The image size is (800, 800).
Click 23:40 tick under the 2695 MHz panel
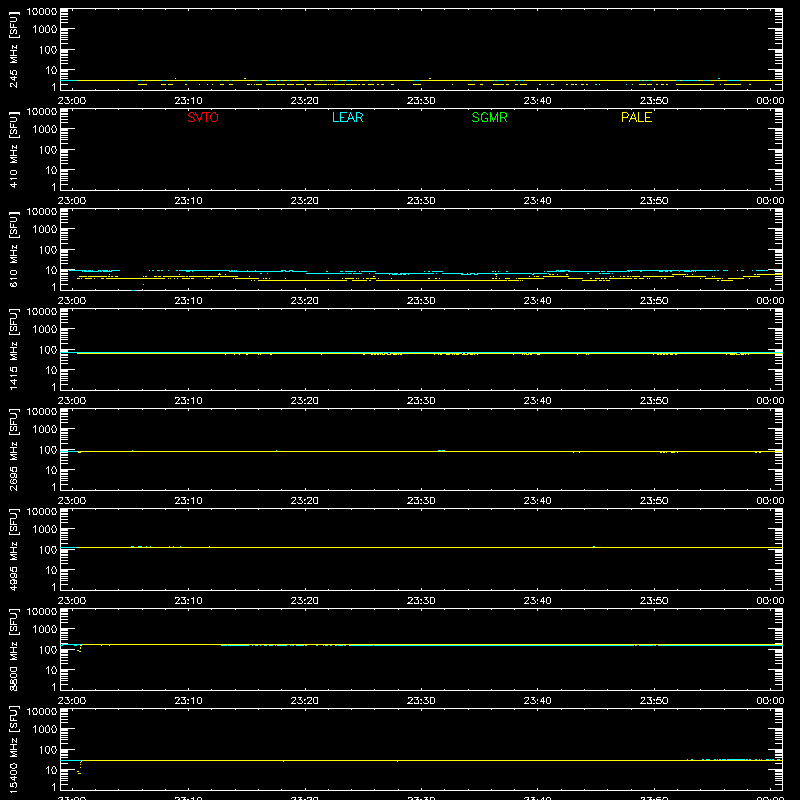[537, 501]
